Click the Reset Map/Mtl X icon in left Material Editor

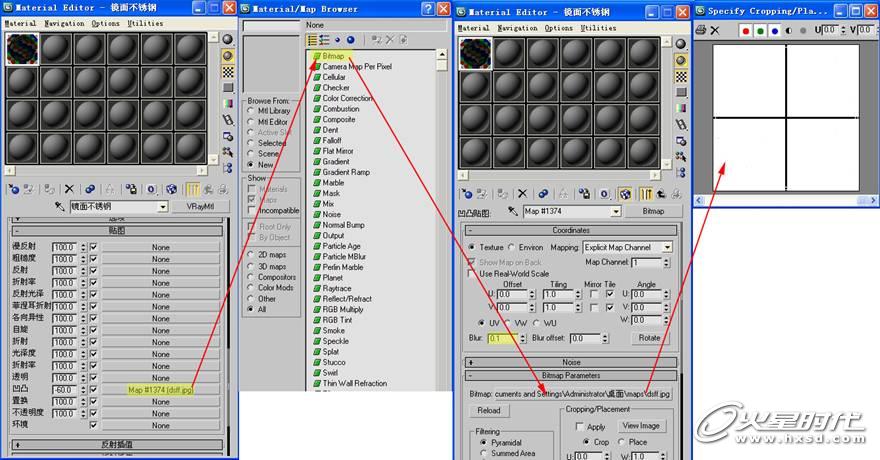pos(69,190)
